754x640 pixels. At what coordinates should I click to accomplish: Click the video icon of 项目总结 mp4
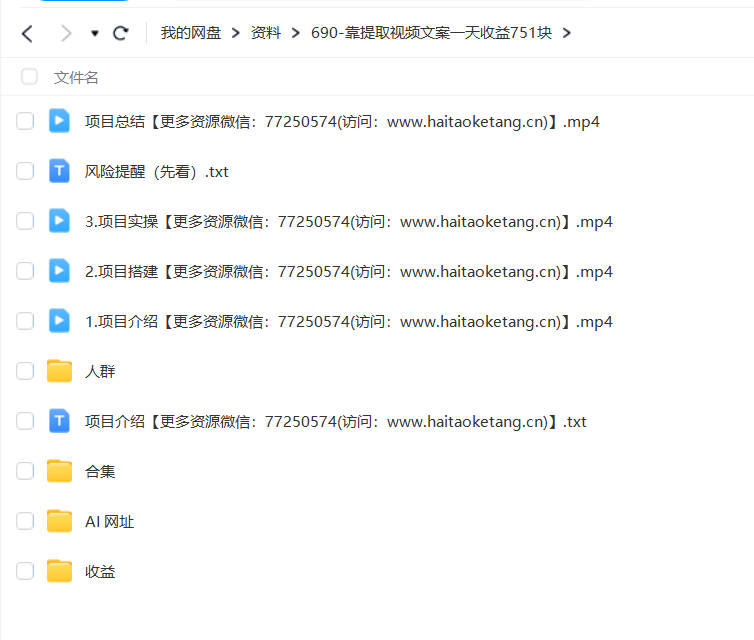59,121
